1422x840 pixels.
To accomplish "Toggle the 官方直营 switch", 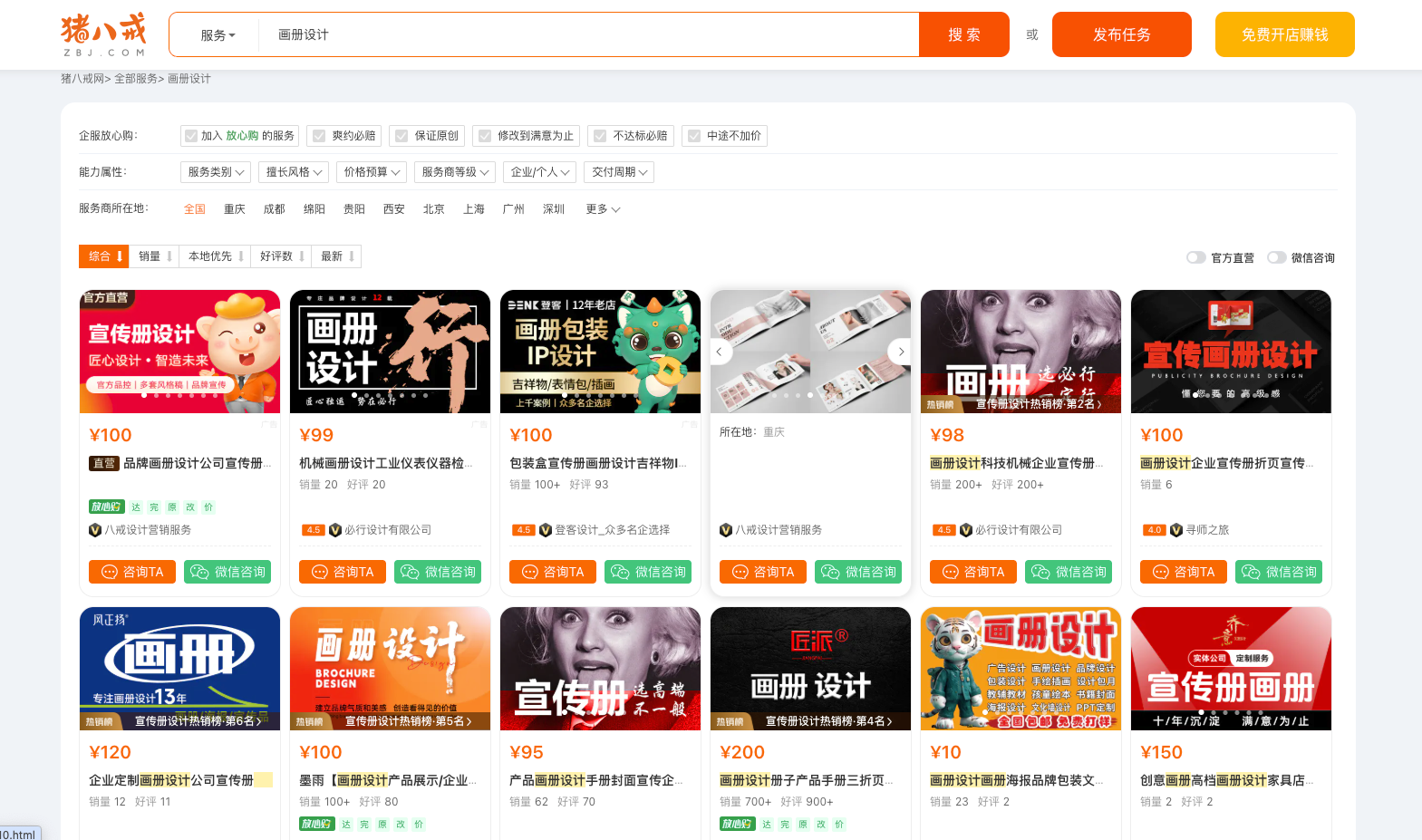I will tap(1195, 257).
